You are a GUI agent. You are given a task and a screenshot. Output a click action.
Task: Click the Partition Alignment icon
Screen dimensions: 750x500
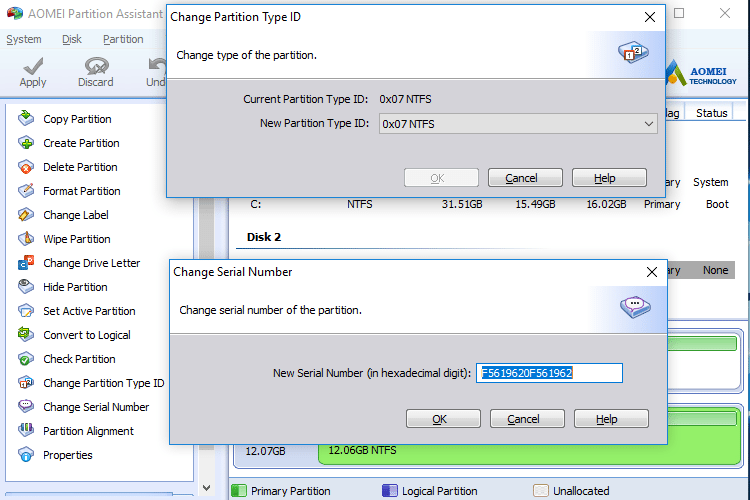coord(26,430)
